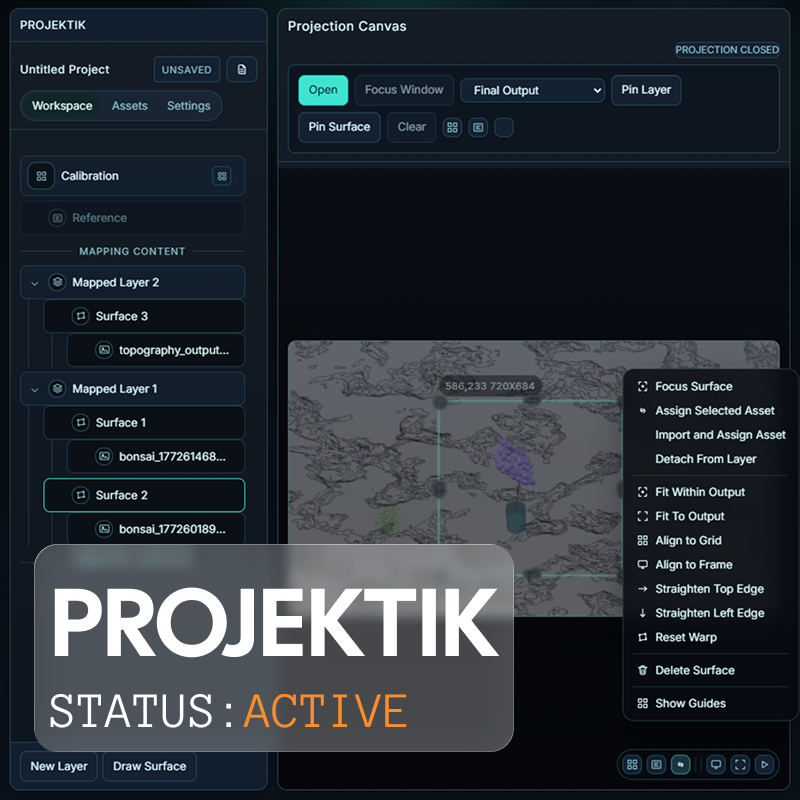
Task: Click the project file icon beside UNSAVED
Action: (241, 70)
